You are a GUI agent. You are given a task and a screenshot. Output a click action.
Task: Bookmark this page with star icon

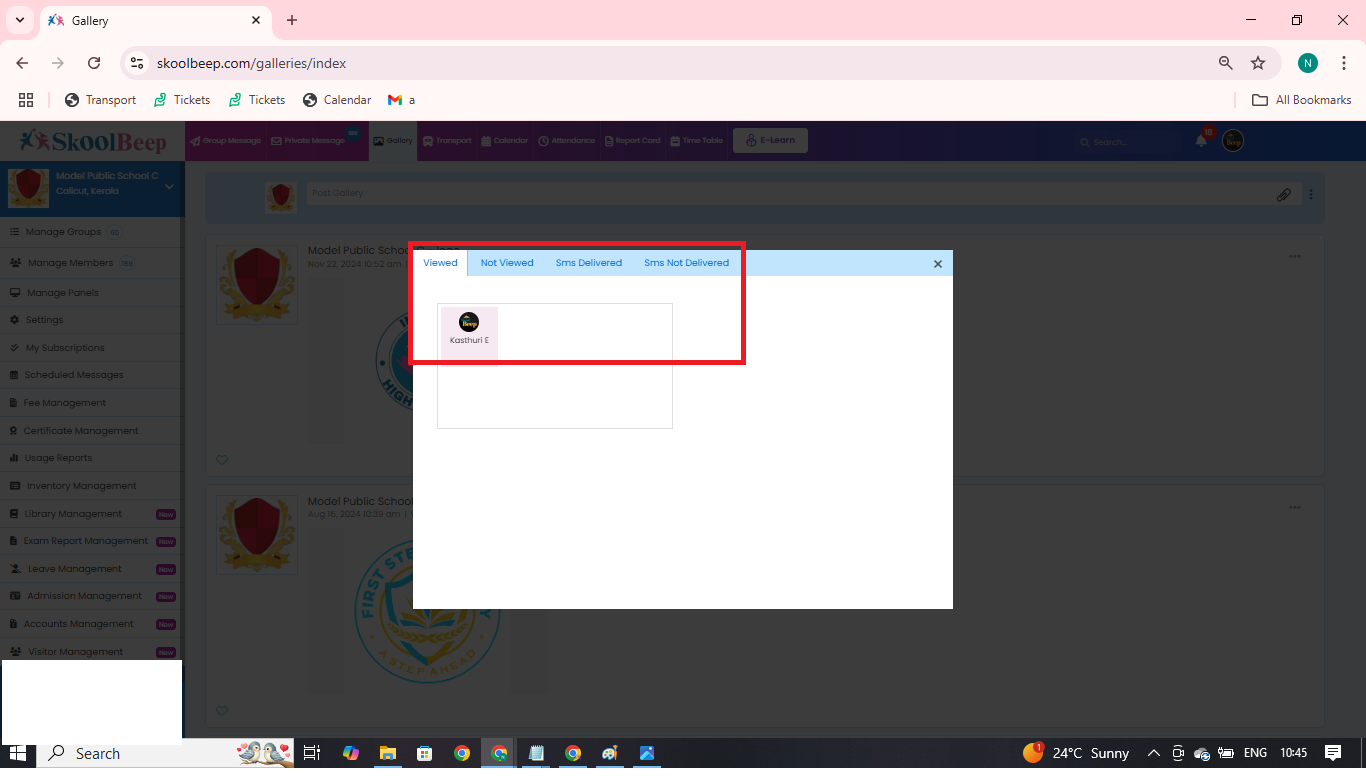[x=1258, y=63]
